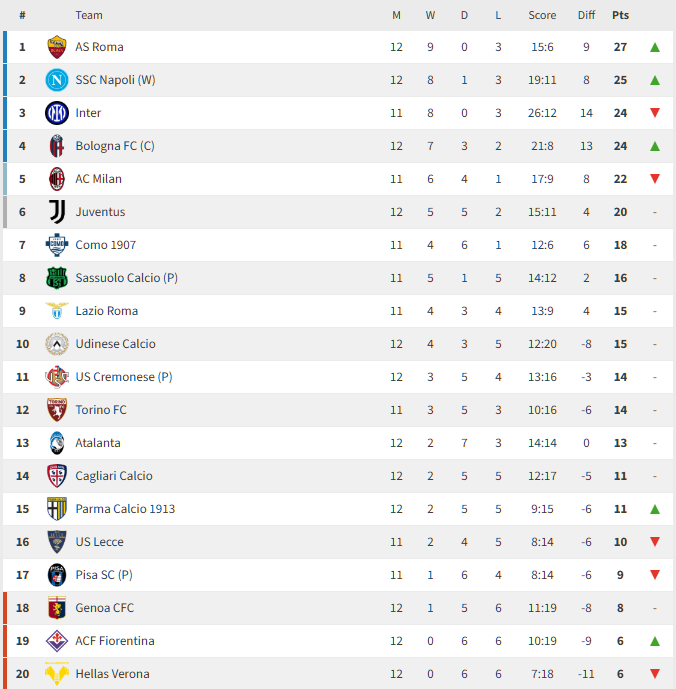Open the Atalanta team page

pyautogui.click(x=98, y=443)
